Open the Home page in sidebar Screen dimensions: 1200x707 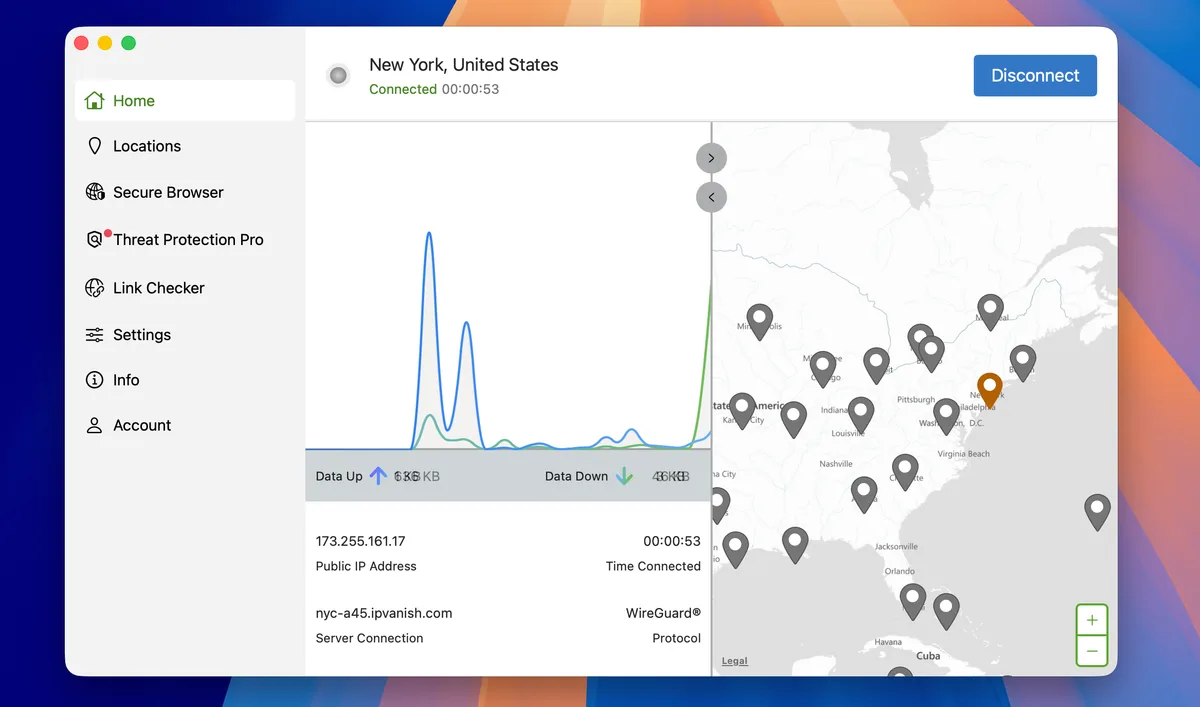(185, 101)
